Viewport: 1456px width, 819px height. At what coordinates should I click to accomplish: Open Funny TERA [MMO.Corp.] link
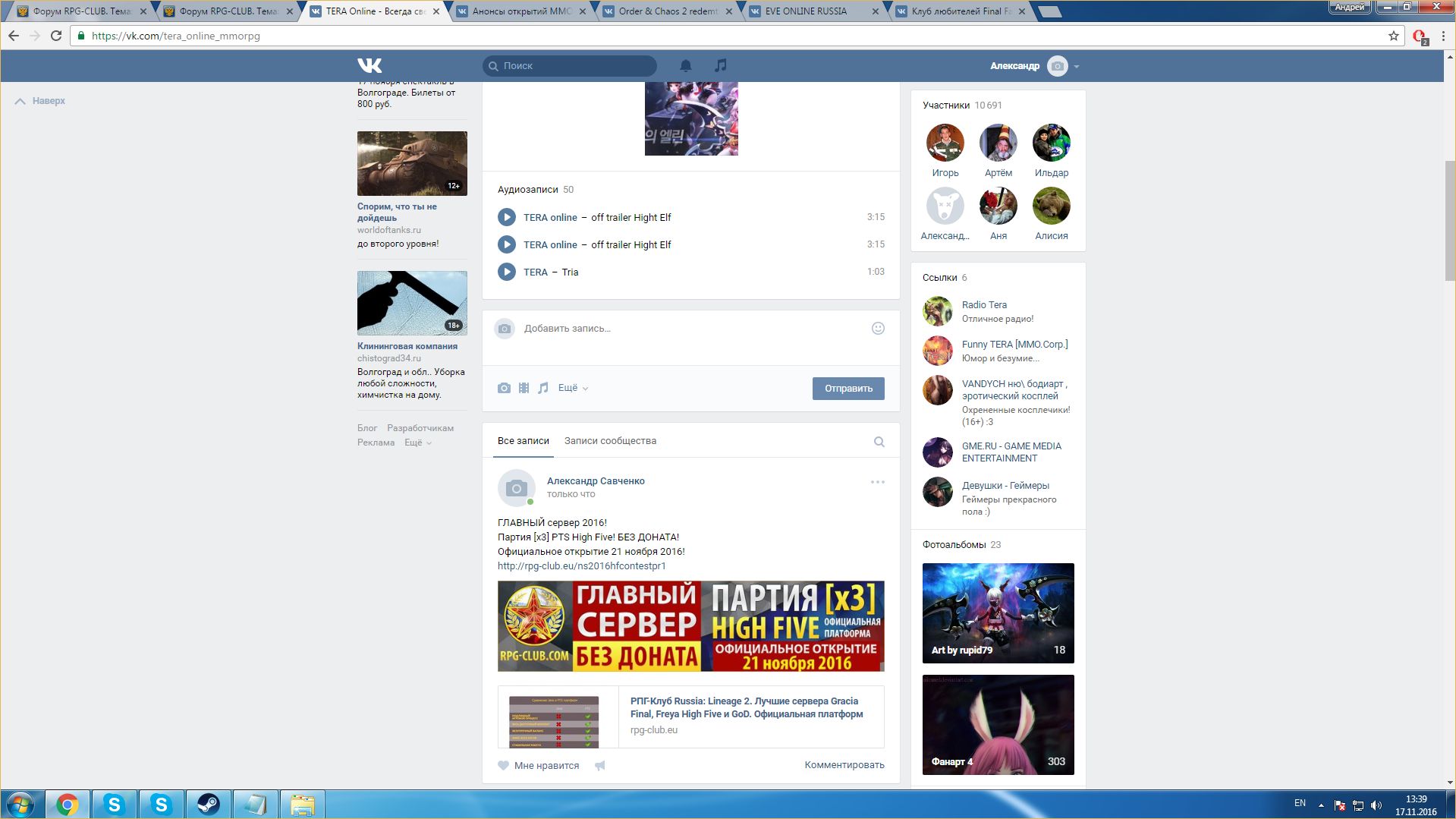click(x=1014, y=345)
